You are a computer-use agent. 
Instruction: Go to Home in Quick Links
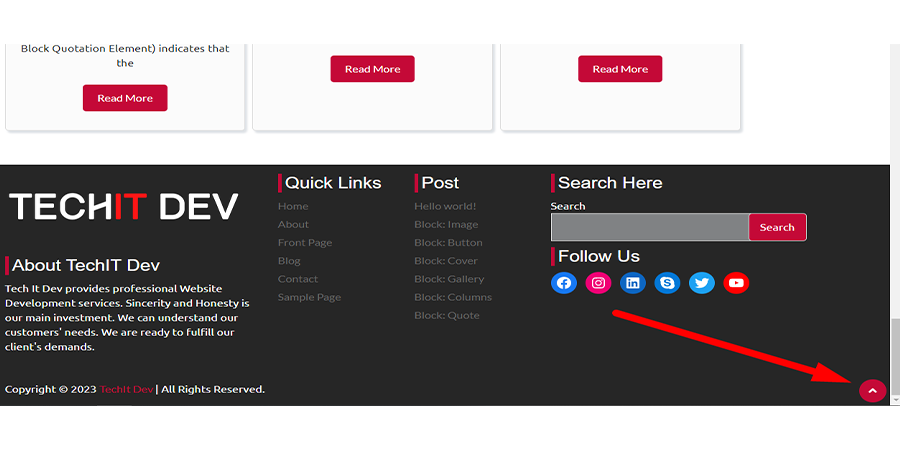click(x=293, y=206)
